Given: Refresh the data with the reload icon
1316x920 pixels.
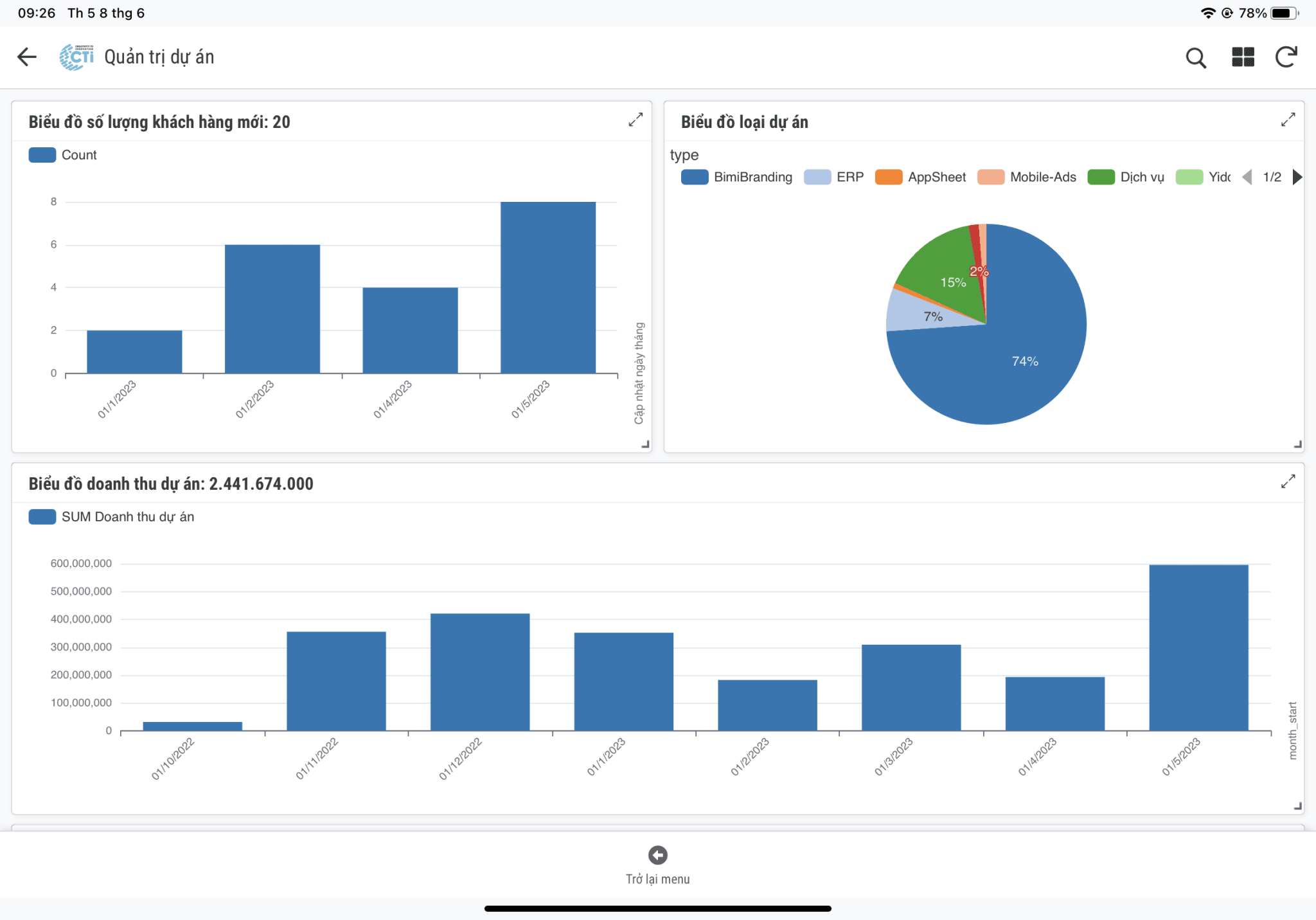Looking at the screenshot, I should (1287, 57).
